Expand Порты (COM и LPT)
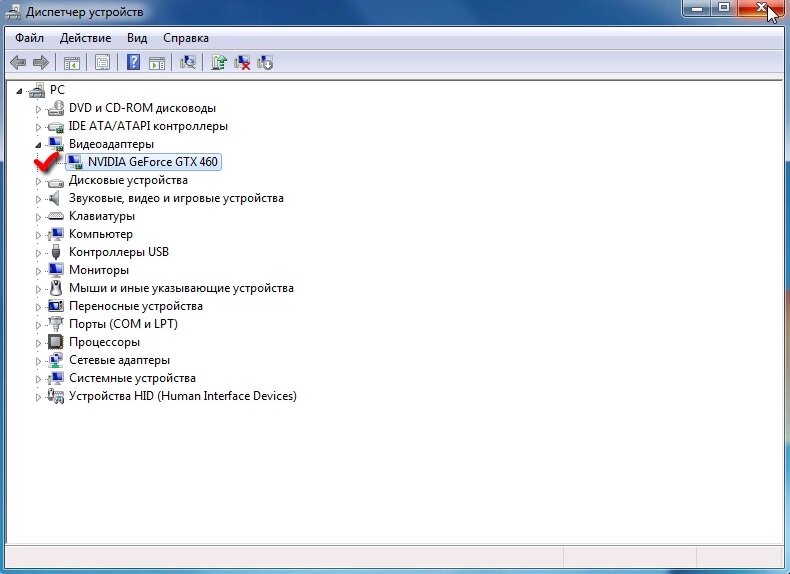790x574 pixels. click(x=38, y=325)
